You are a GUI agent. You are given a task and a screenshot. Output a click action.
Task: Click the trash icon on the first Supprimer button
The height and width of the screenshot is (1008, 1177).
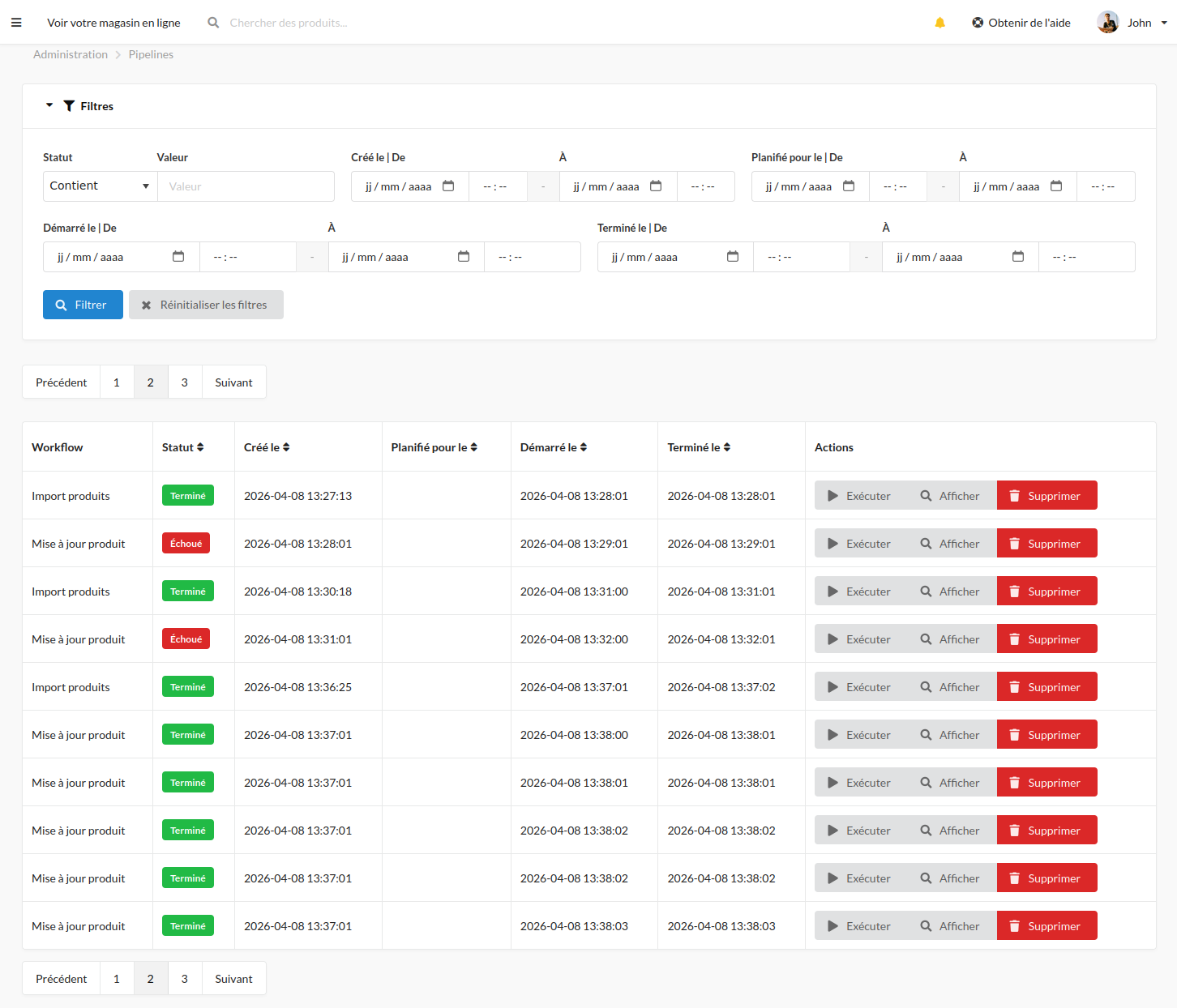coord(1016,495)
